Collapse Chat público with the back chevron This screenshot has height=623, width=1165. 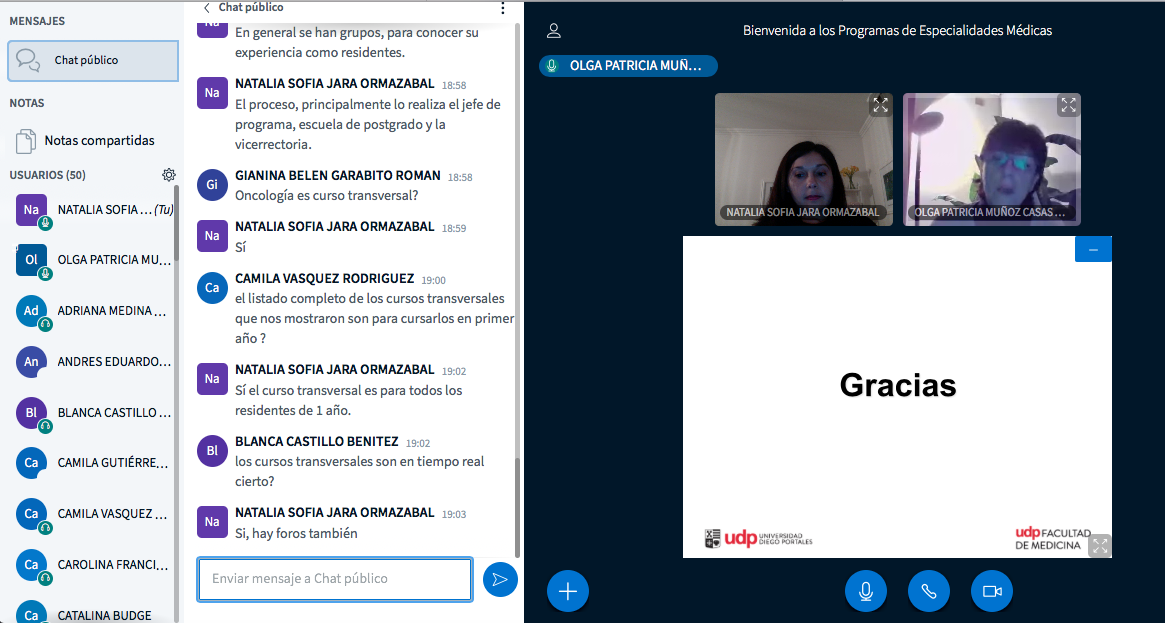pos(207,8)
